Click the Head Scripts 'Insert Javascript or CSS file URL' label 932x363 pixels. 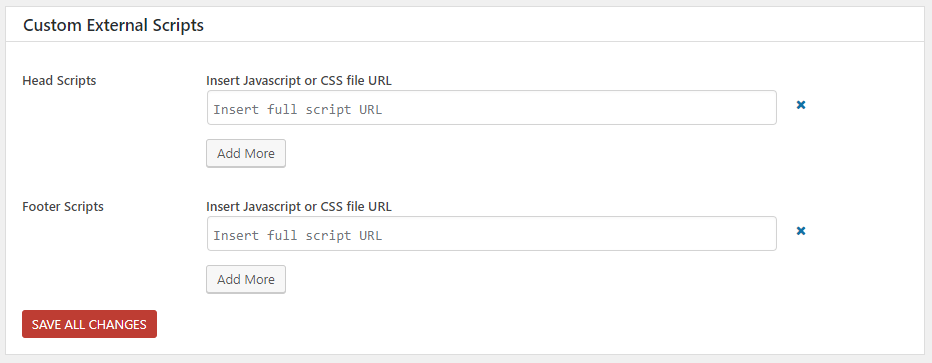pyautogui.click(x=299, y=81)
